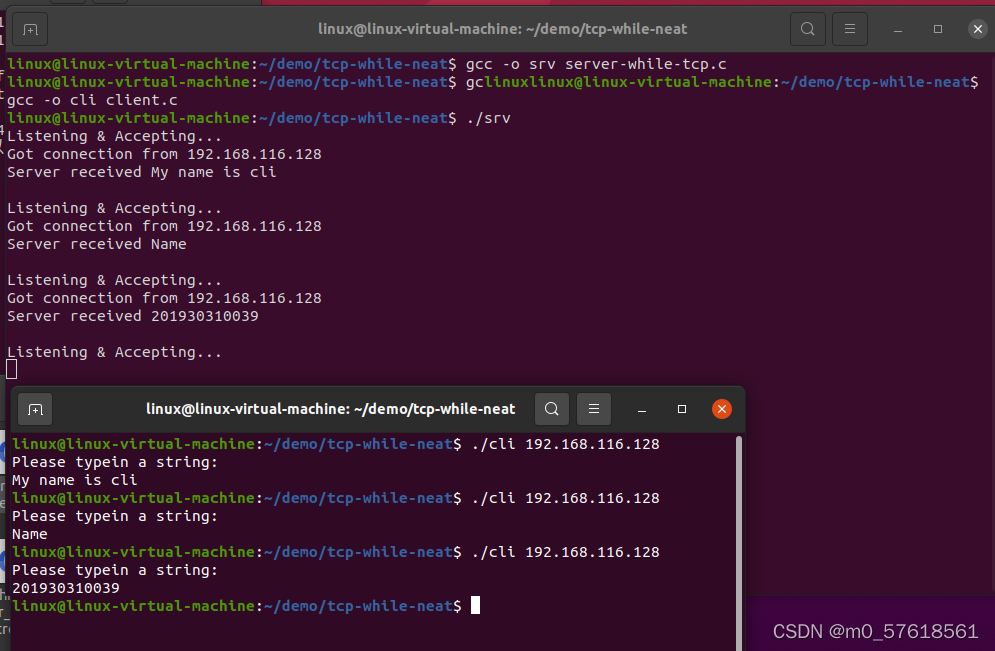
Task: Focus the client terminal by its title bar
Action: click(x=330, y=409)
